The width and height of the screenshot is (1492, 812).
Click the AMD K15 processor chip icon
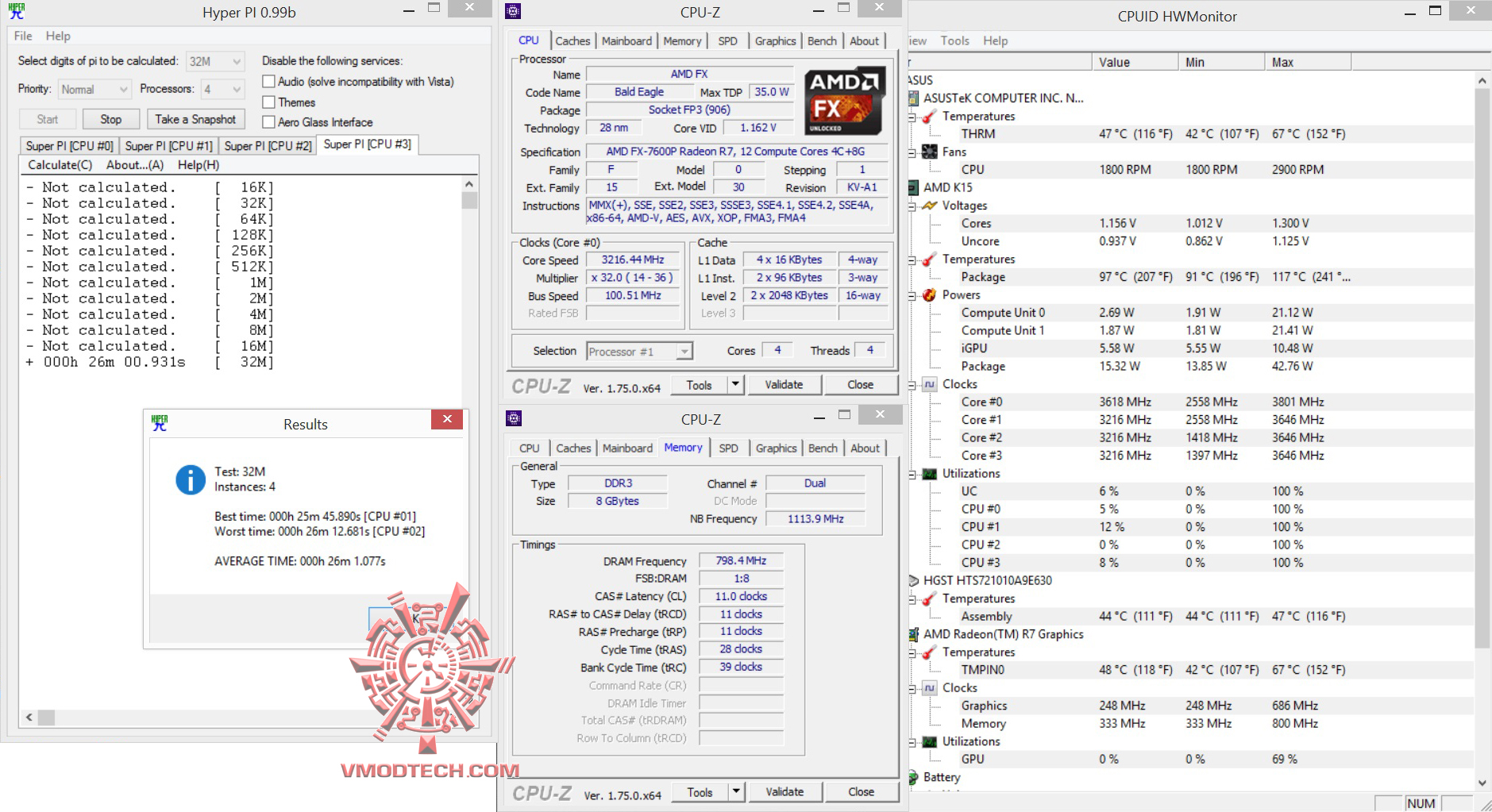(x=914, y=187)
